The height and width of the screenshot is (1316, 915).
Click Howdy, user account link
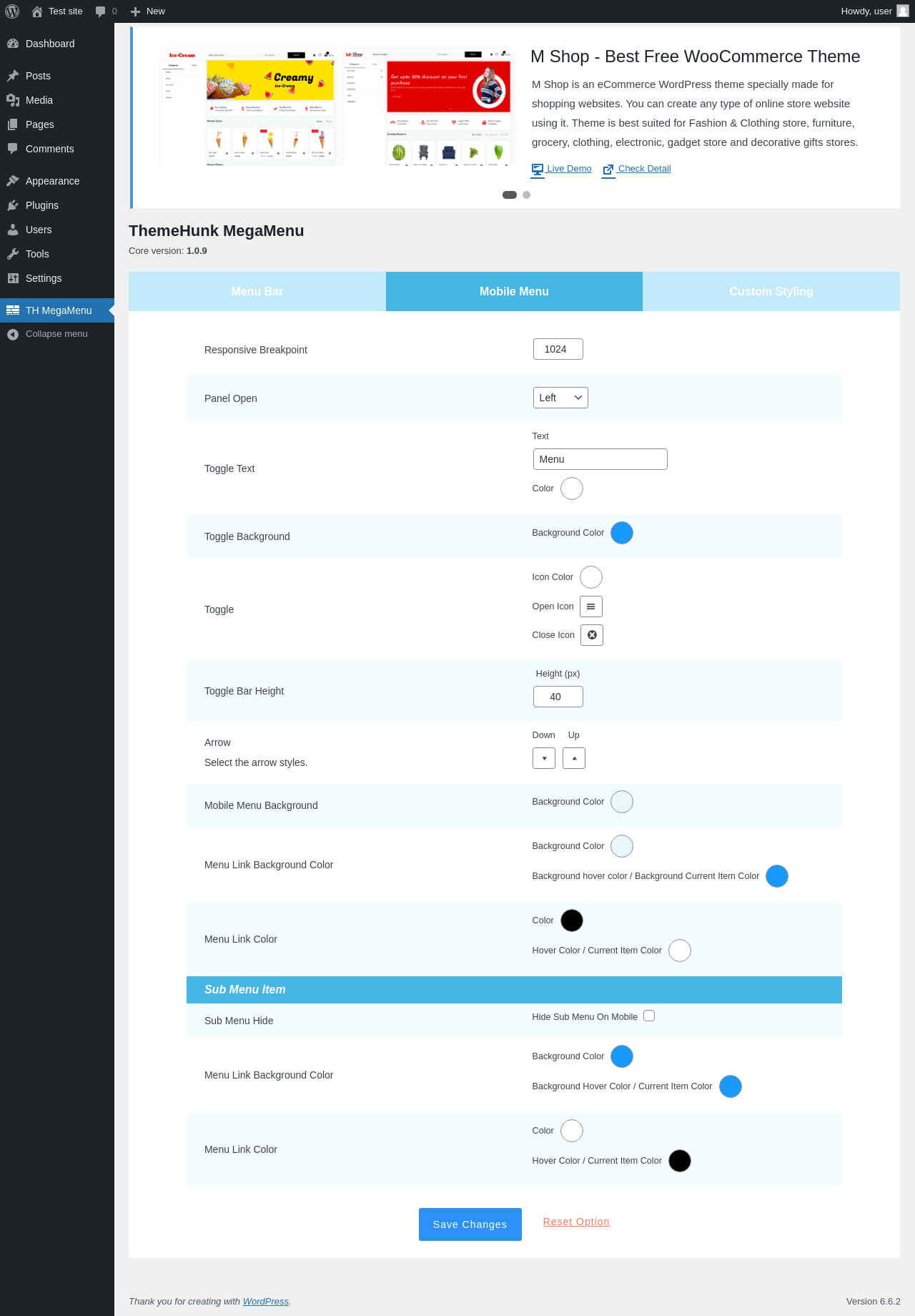point(874,11)
